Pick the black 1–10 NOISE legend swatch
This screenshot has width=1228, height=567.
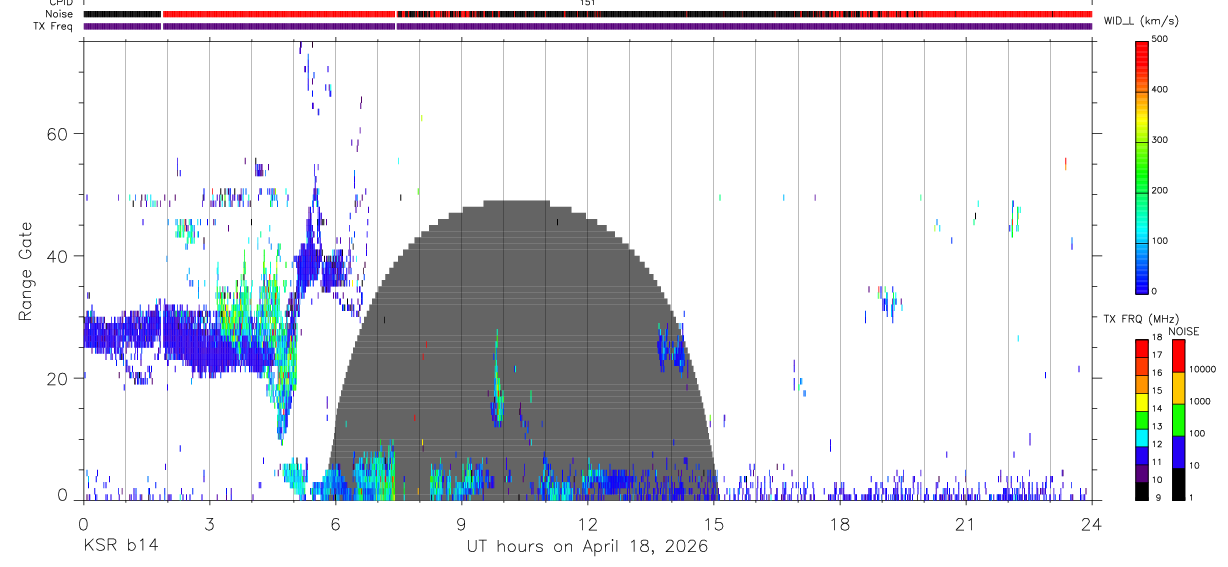[x=1179, y=483]
